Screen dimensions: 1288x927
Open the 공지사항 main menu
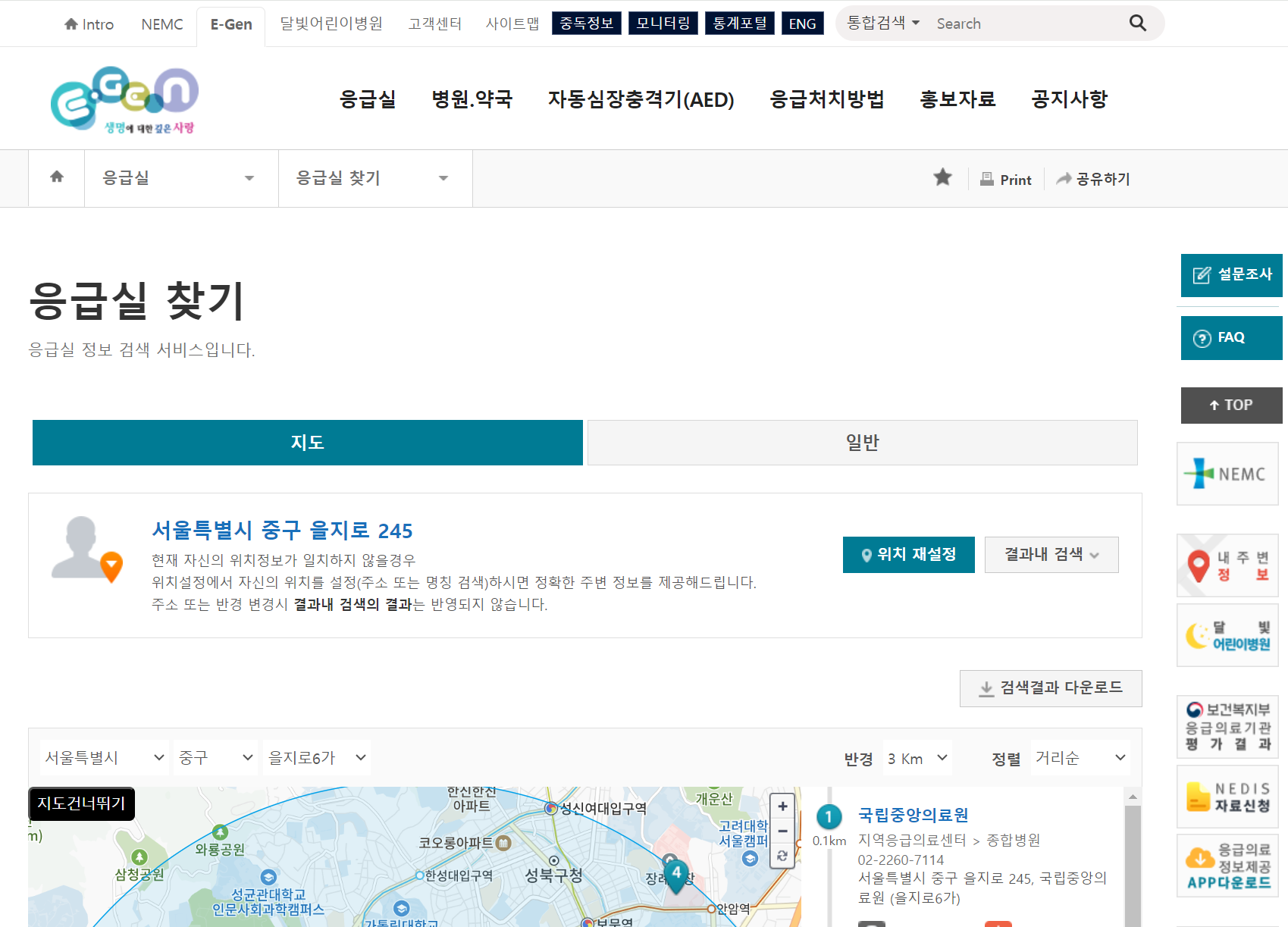(1070, 99)
